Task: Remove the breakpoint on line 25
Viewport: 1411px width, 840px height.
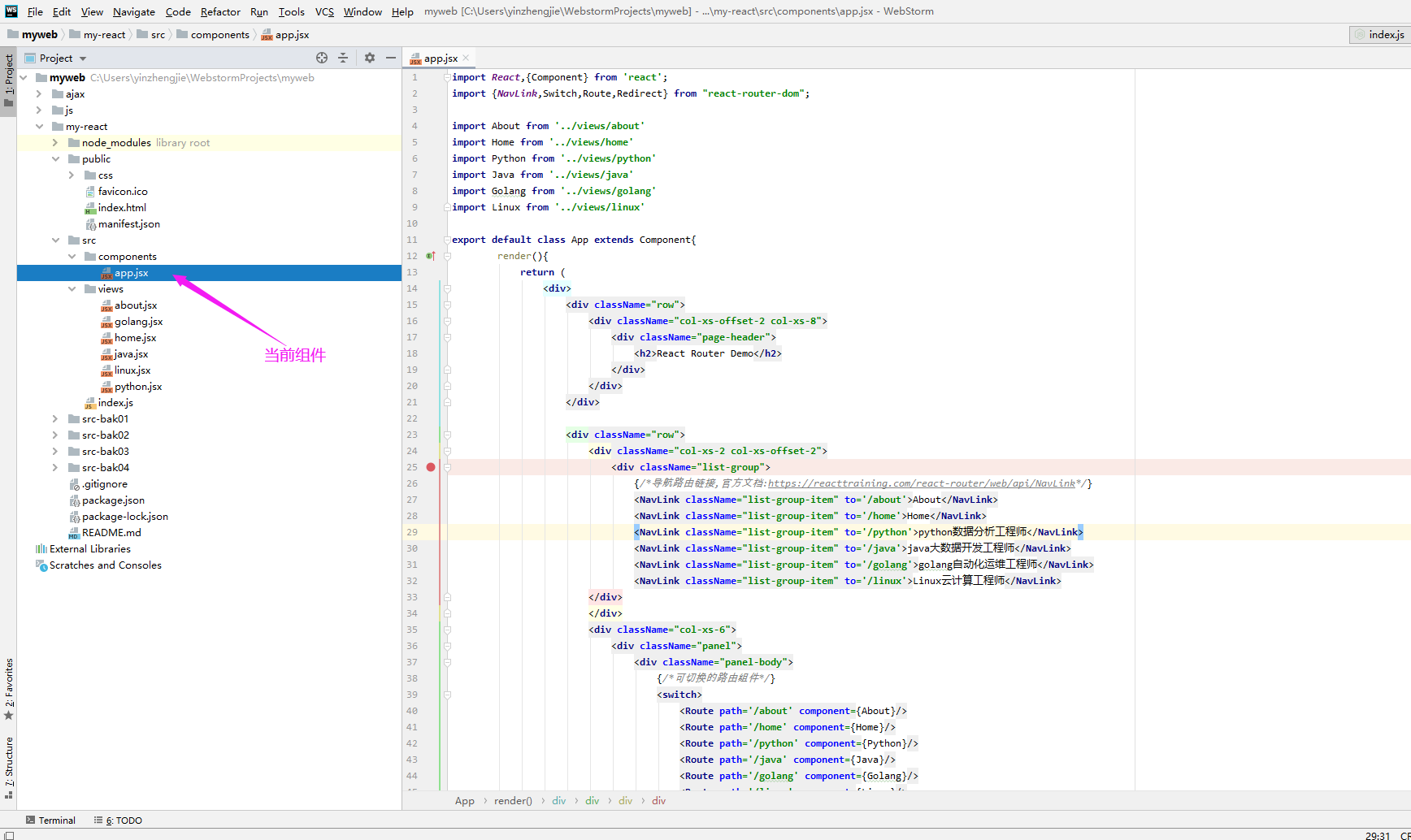Action: [x=431, y=467]
